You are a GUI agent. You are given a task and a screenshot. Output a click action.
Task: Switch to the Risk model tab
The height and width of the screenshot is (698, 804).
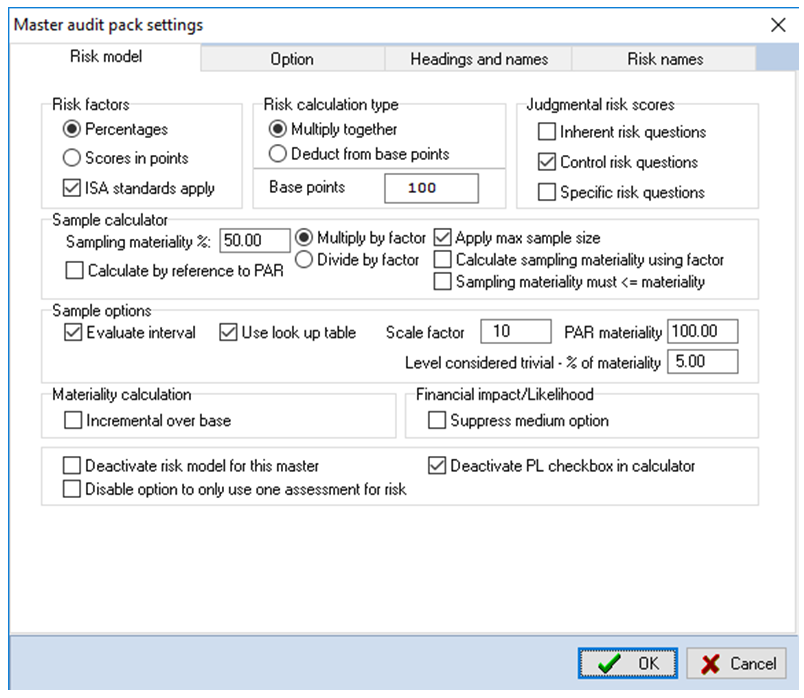(106, 57)
